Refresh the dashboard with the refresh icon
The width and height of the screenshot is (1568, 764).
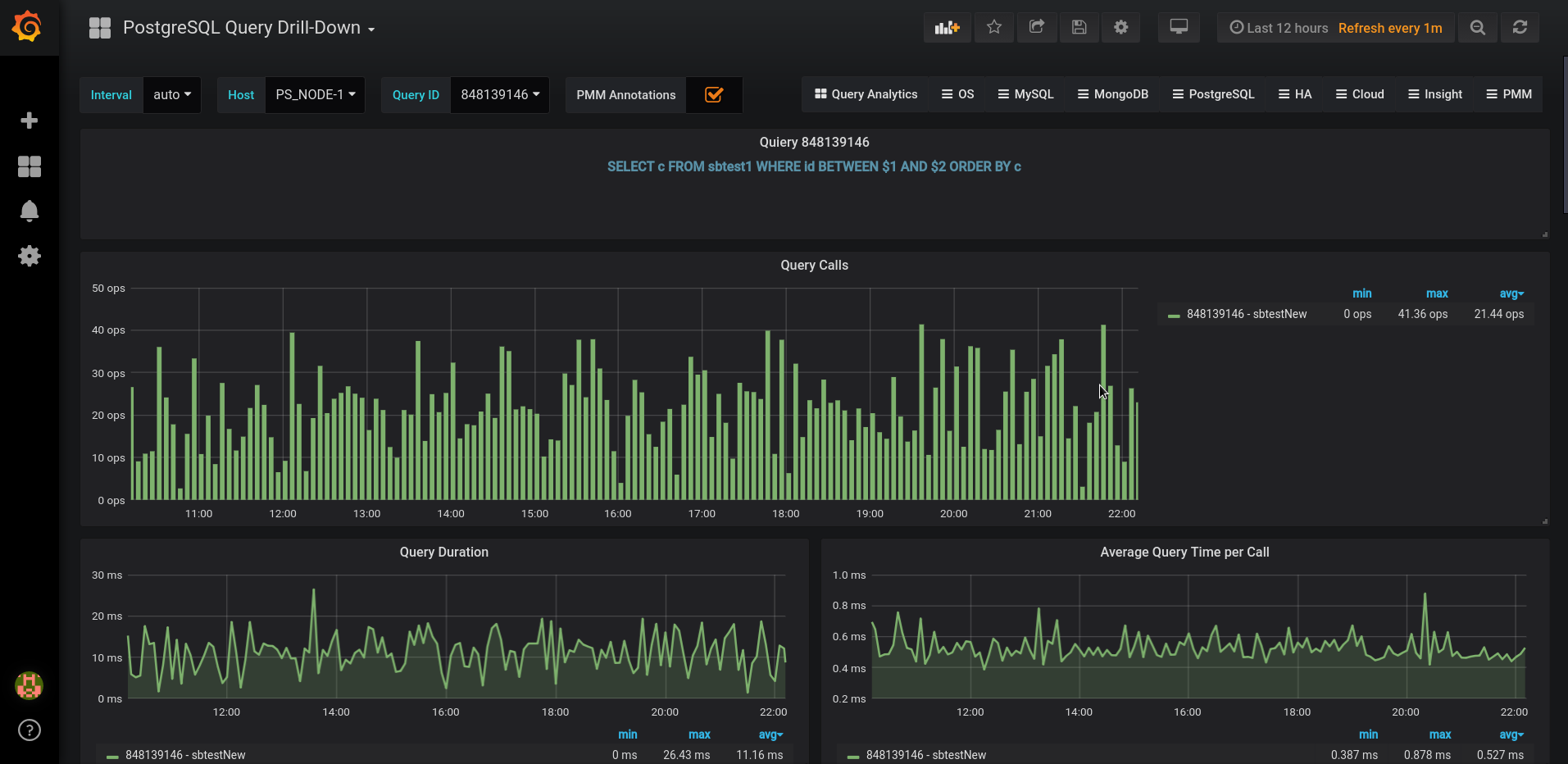[1519, 28]
